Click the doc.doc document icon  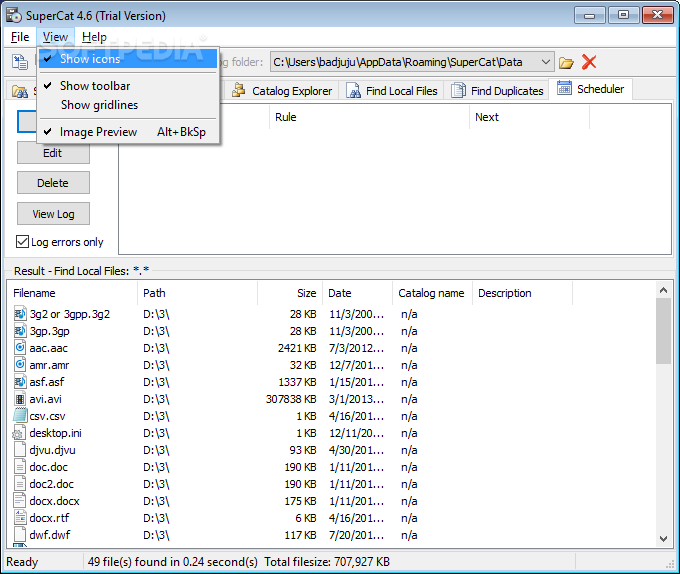point(20,466)
